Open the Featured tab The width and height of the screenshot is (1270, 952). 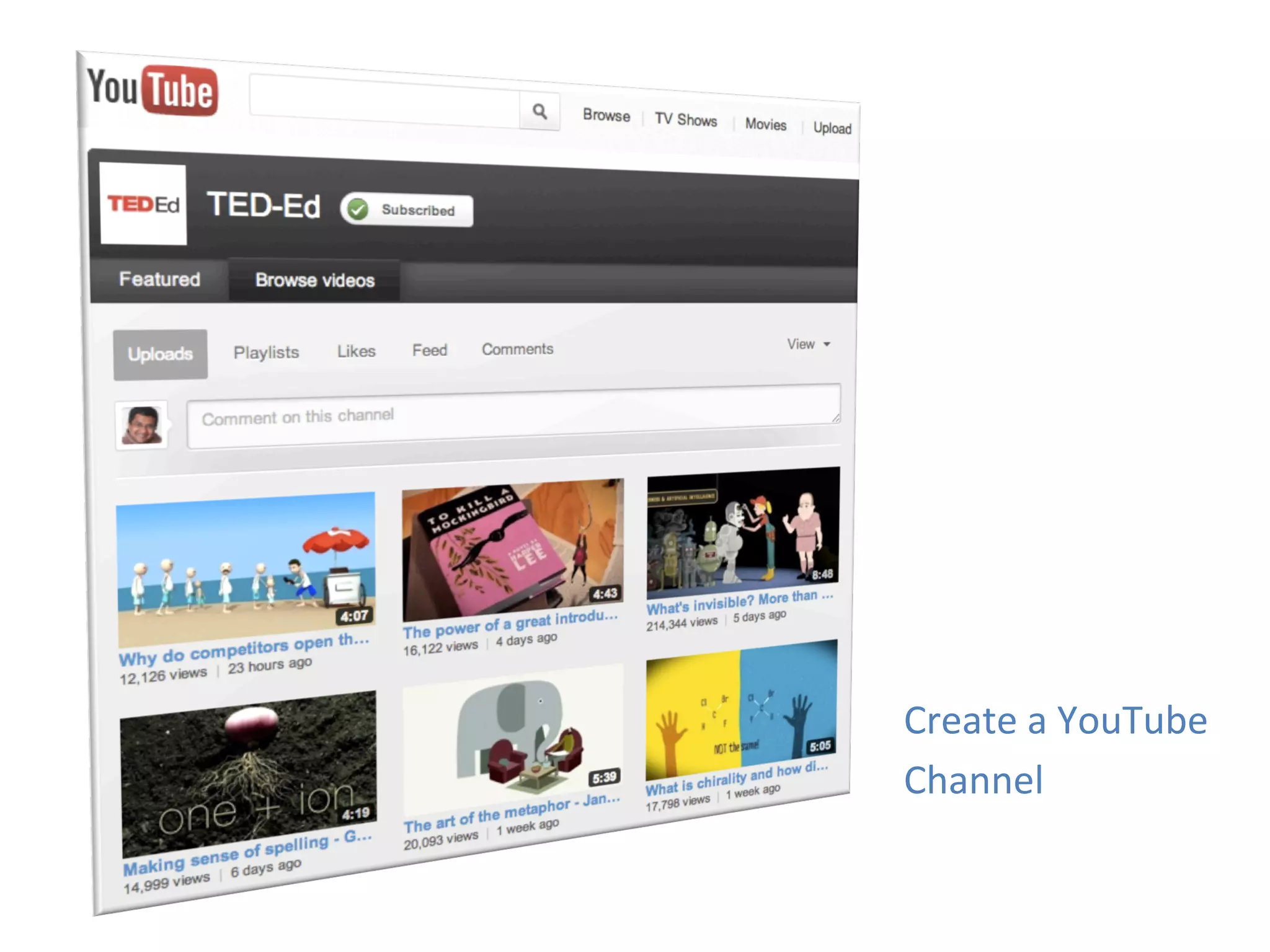tap(159, 279)
